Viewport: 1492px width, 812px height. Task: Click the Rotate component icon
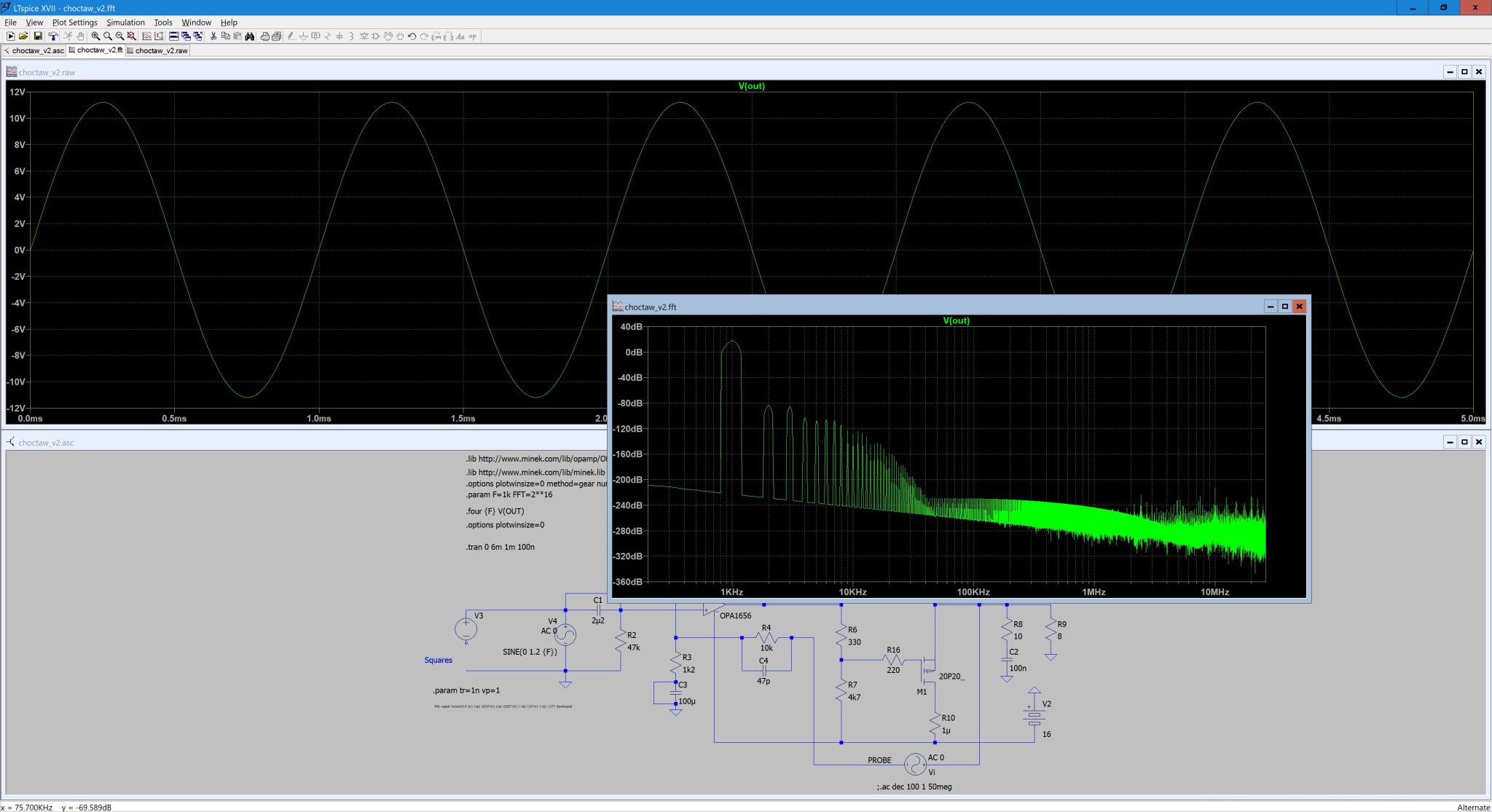pos(436,36)
